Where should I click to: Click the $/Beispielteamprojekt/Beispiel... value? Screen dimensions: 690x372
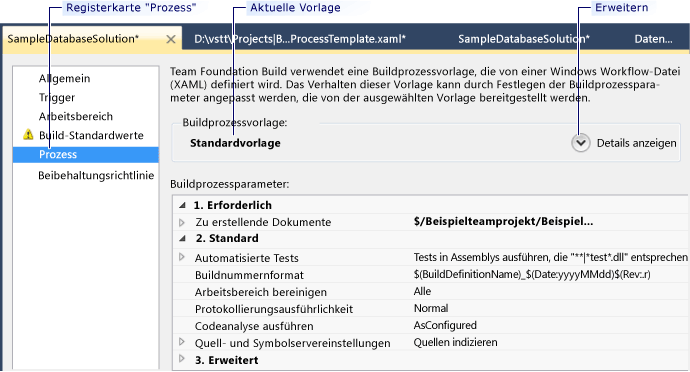(503, 221)
